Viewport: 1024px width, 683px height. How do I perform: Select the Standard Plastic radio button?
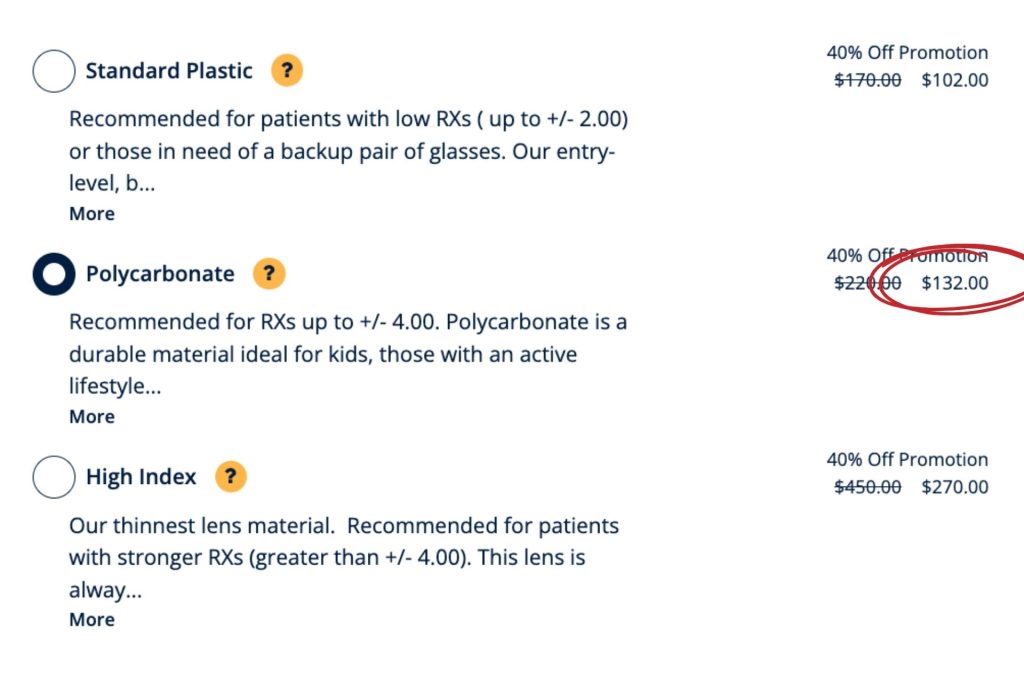(x=54, y=70)
